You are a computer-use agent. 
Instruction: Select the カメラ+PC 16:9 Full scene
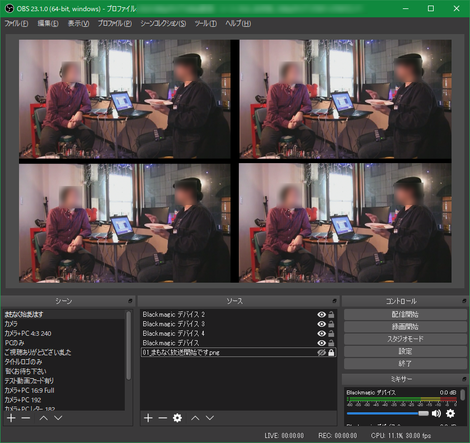(64, 390)
